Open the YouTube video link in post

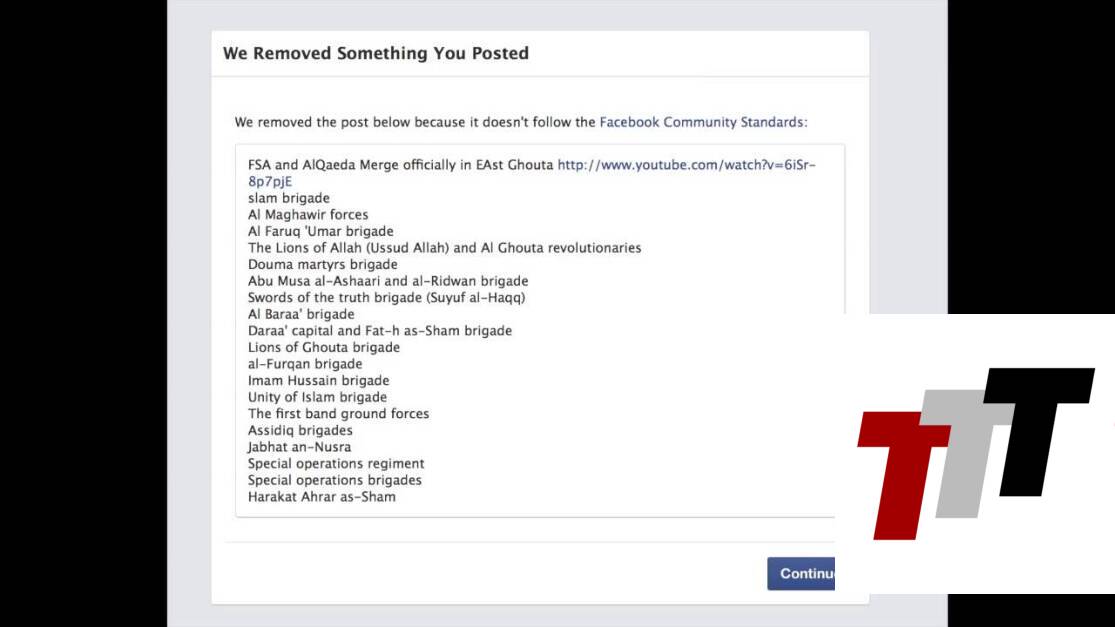pyautogui.click(x=686, y=165)
